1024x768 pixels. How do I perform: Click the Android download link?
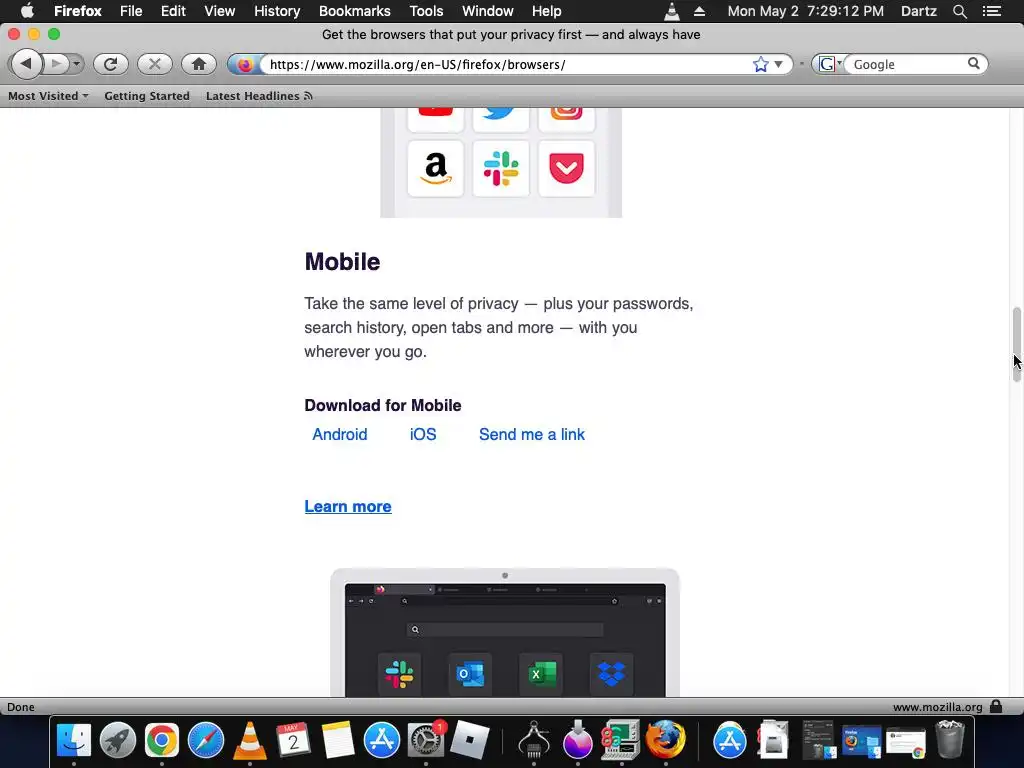pos(340,434)
